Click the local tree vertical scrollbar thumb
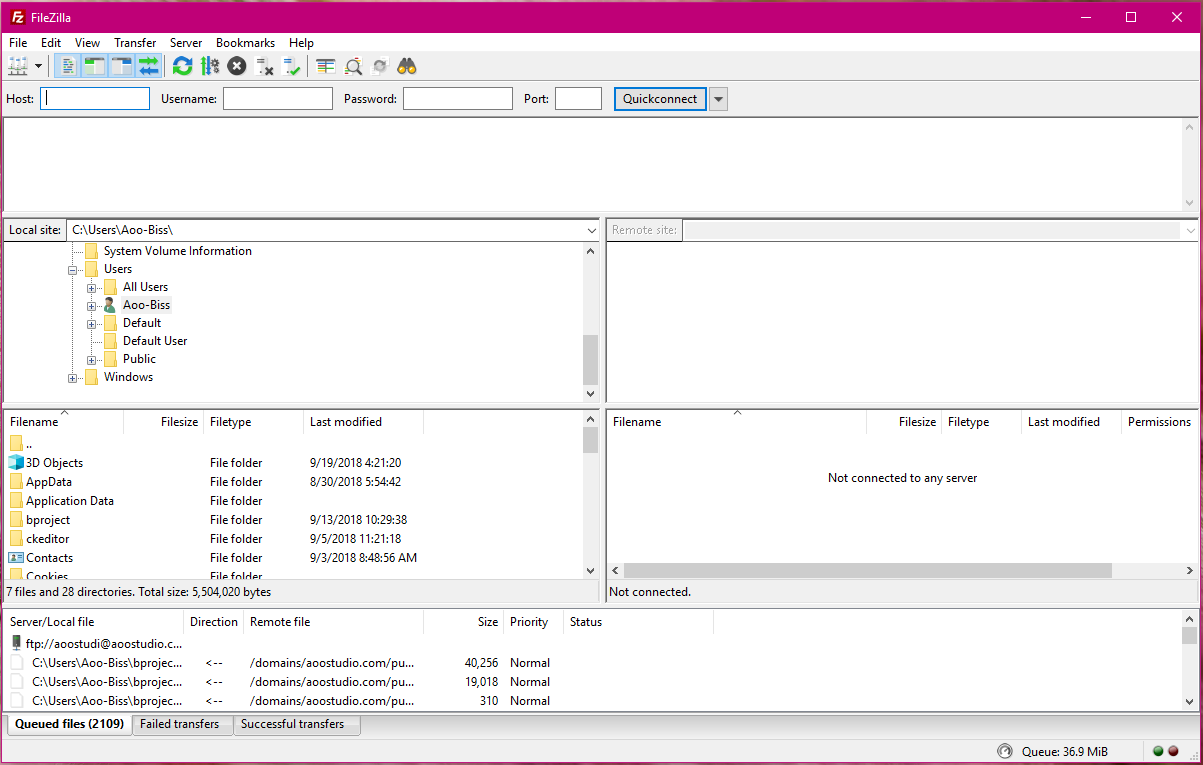Image resolution: width=1203 pixels, height=765 pixels. [591, 360]
